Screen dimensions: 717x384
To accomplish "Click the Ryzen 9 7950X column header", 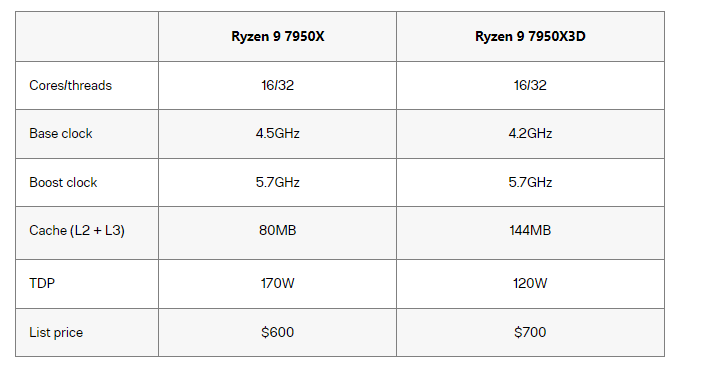I will 278,37.
